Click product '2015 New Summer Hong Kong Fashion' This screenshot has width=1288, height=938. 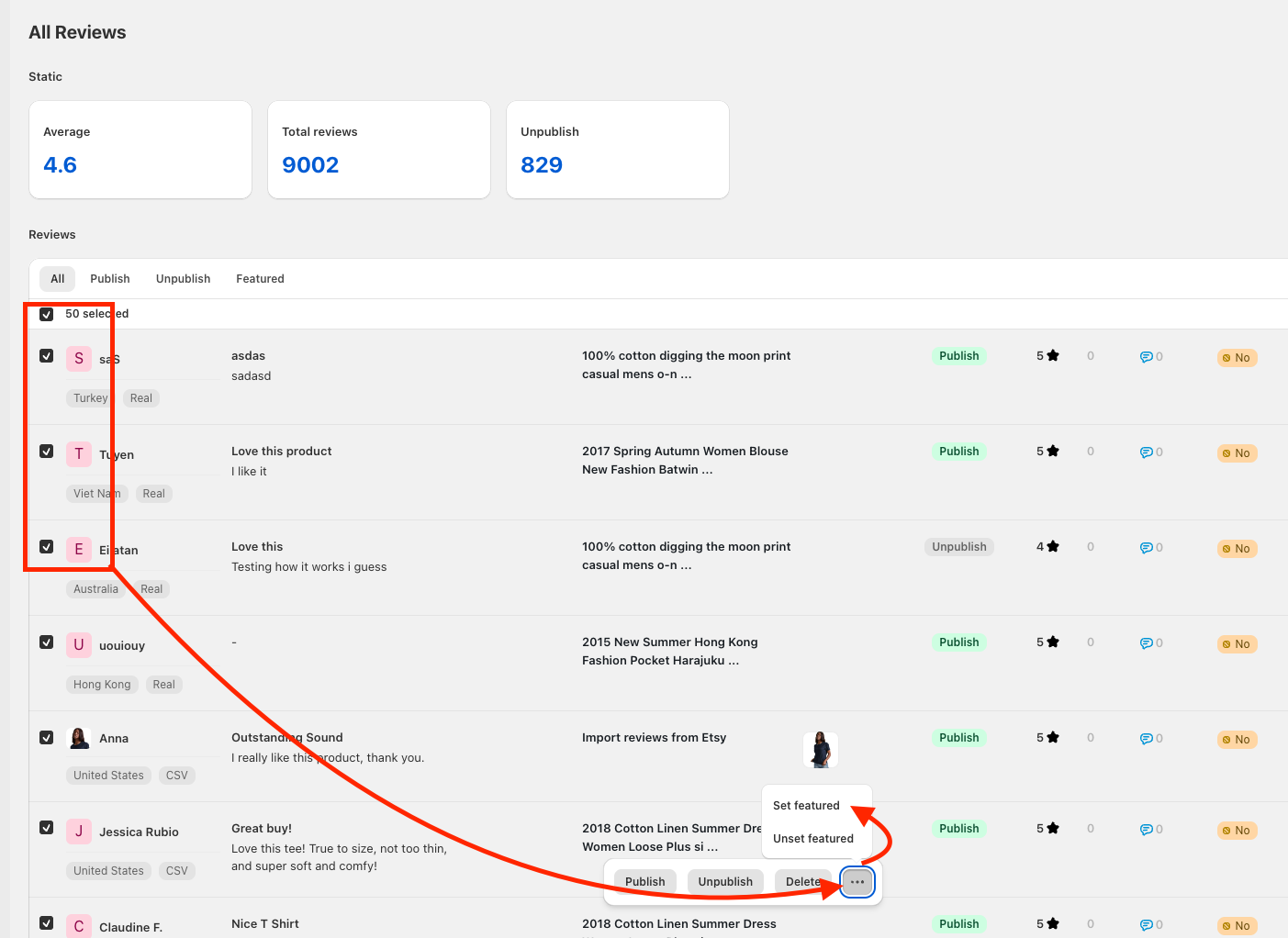click(x=670, y=652)
